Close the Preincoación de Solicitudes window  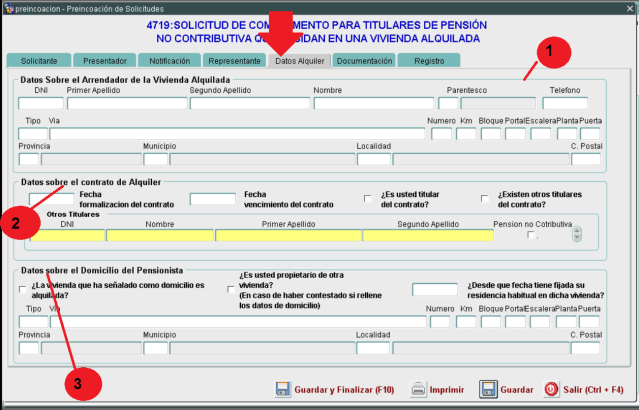point(630,8)
